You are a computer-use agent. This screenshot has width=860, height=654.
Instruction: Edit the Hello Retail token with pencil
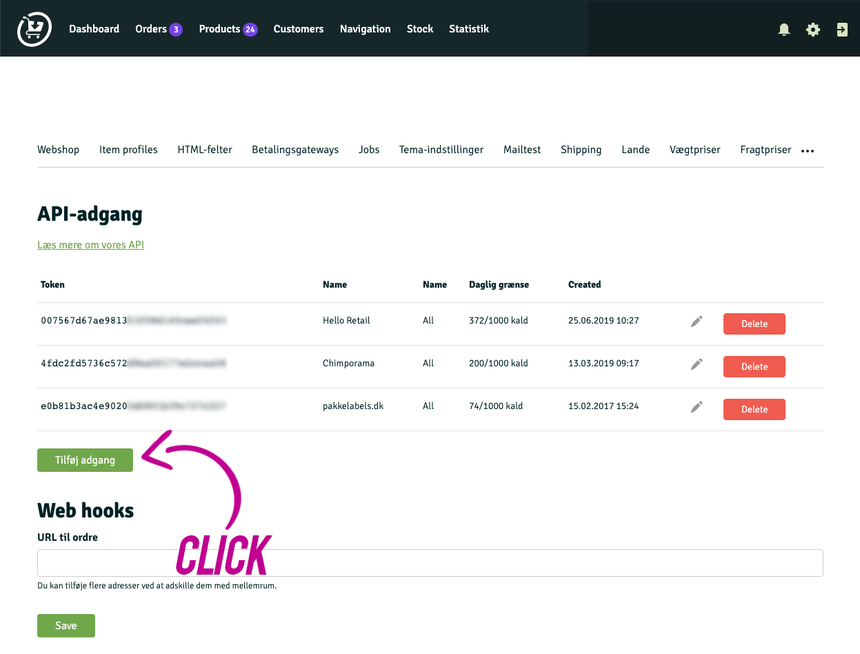(697, 322)
